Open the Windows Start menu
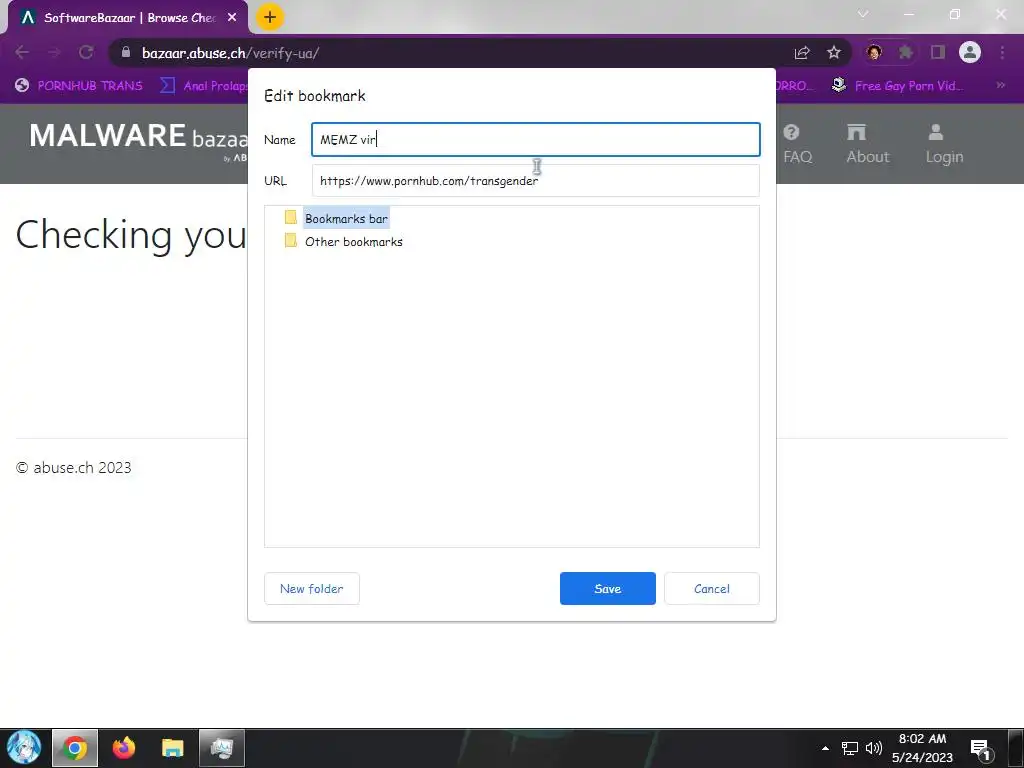This screenshot has width=1024, height=768. point(24,748)
